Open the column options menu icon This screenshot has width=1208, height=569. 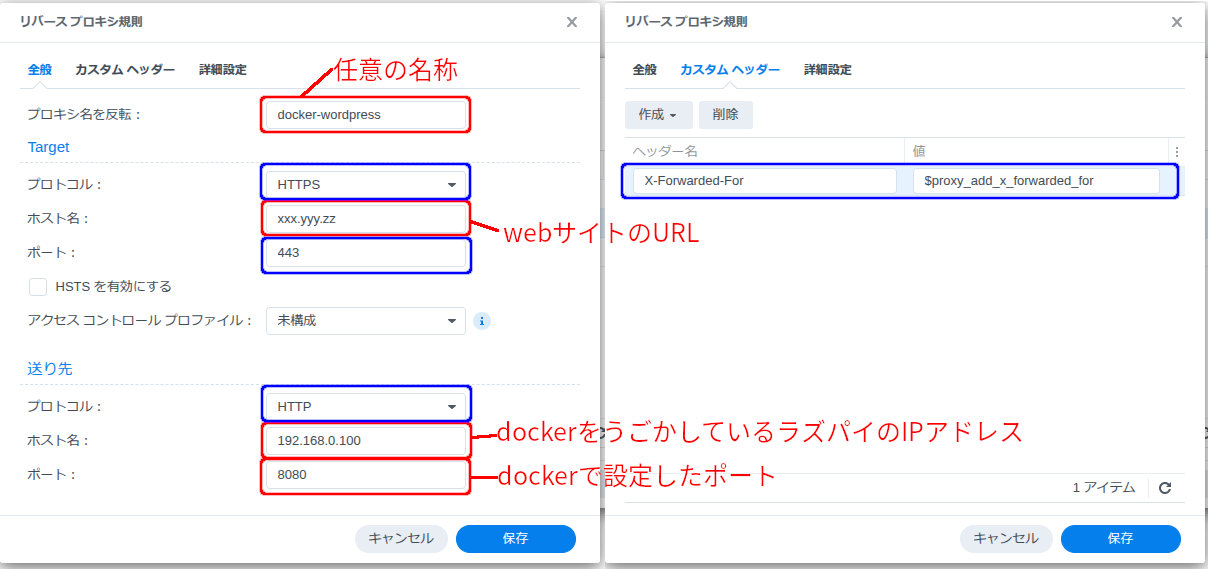click(x=1176, y=151)
